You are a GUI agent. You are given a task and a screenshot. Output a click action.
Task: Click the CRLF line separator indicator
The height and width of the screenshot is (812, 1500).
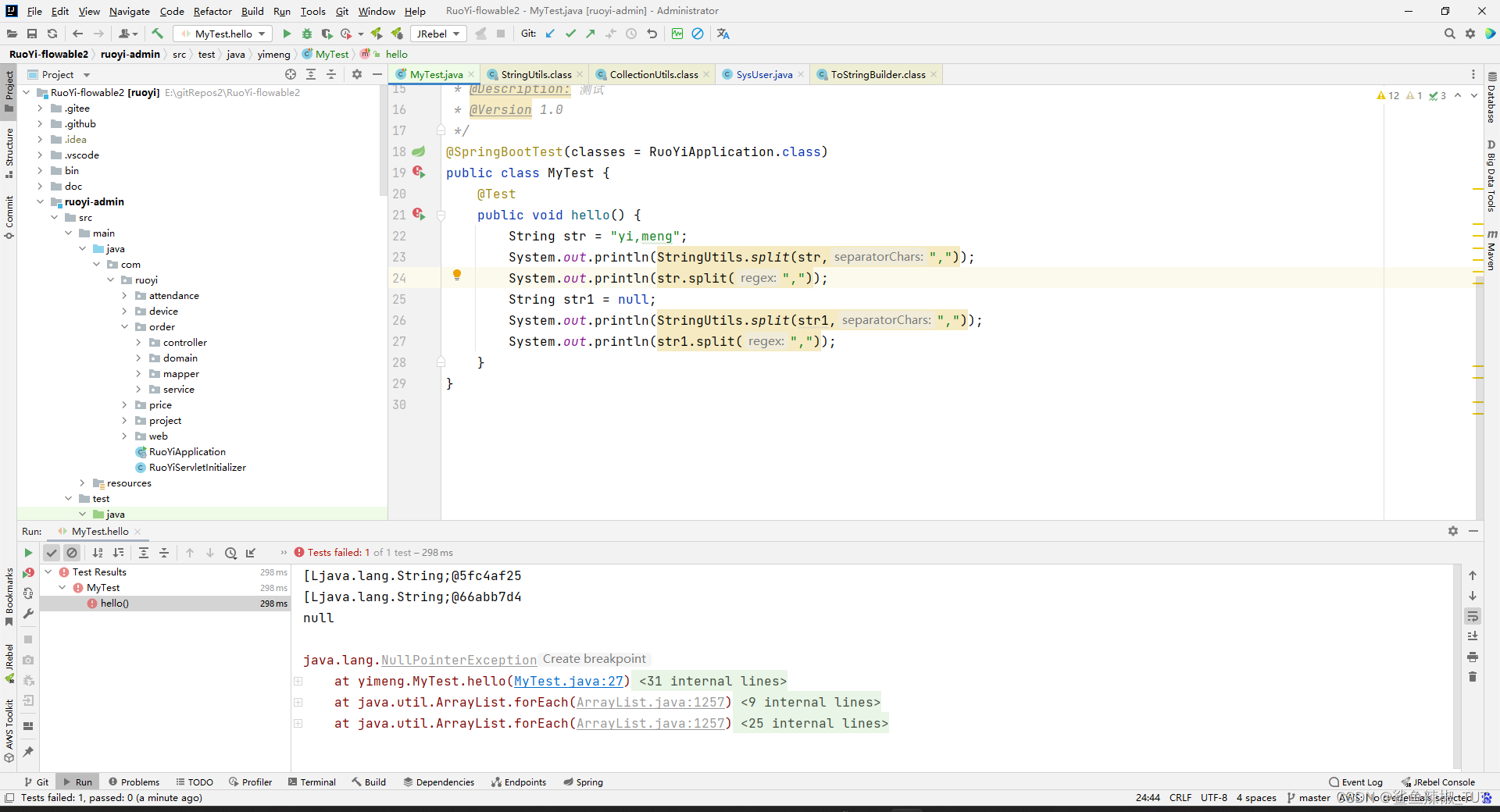pyautogui.click(x=1180, y=797)
